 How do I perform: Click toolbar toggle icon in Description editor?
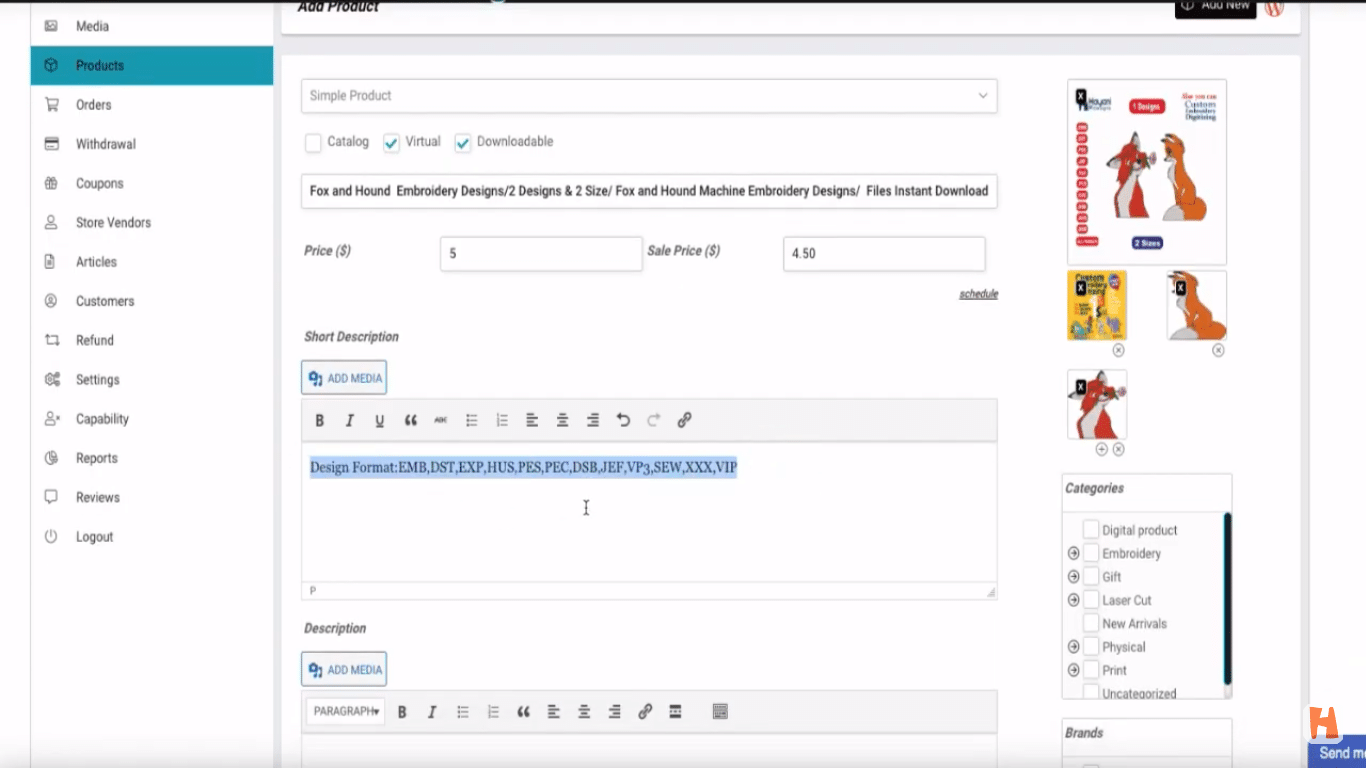(720, 712)
